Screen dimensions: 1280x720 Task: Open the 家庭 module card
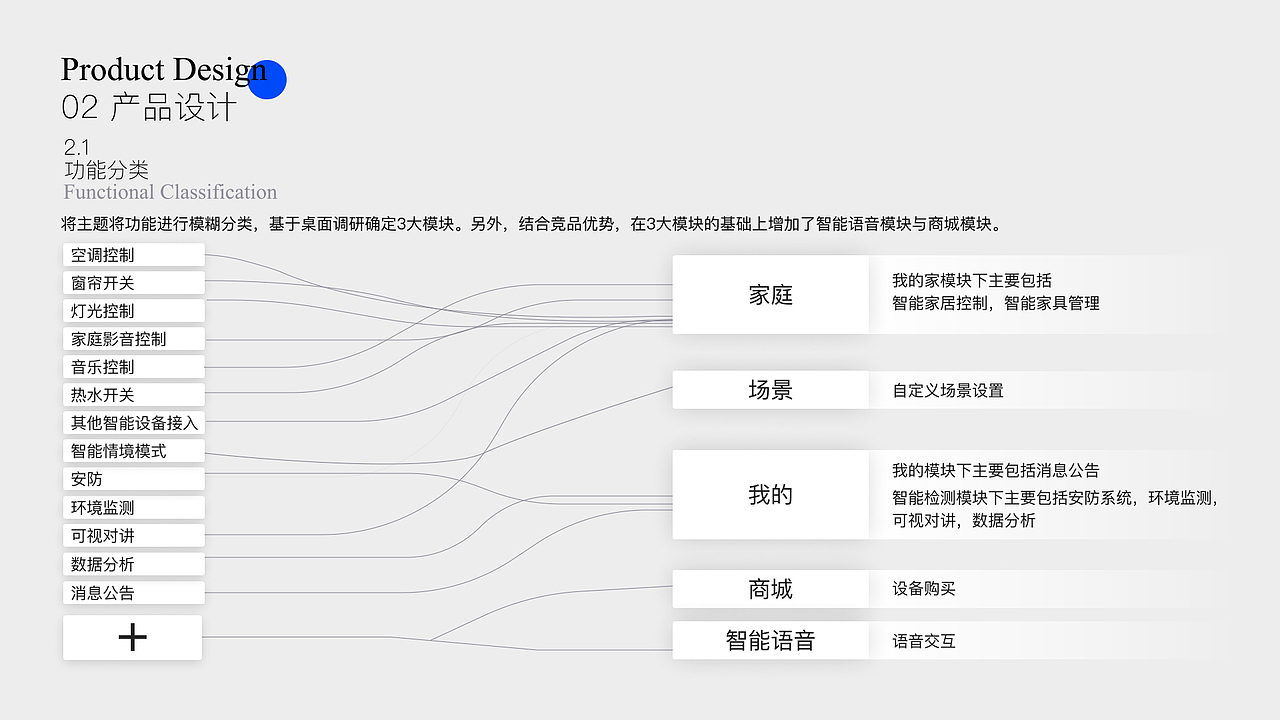tap(770, 294)
